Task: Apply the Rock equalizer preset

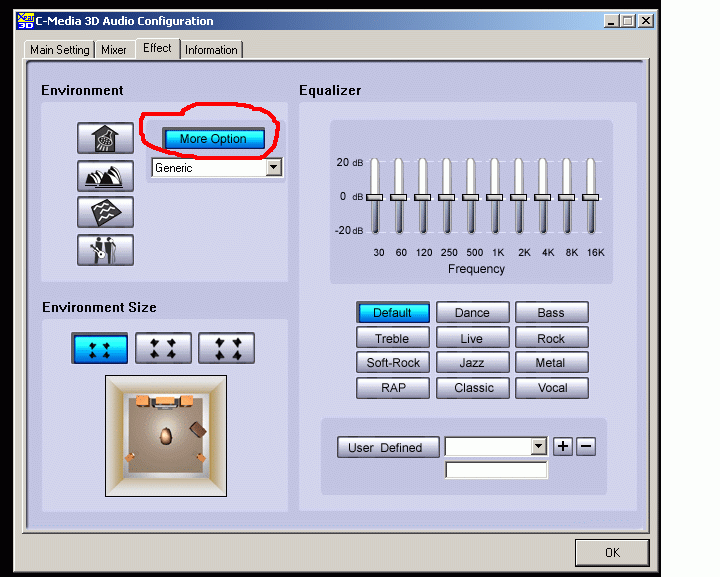Action: click(551, 338)
